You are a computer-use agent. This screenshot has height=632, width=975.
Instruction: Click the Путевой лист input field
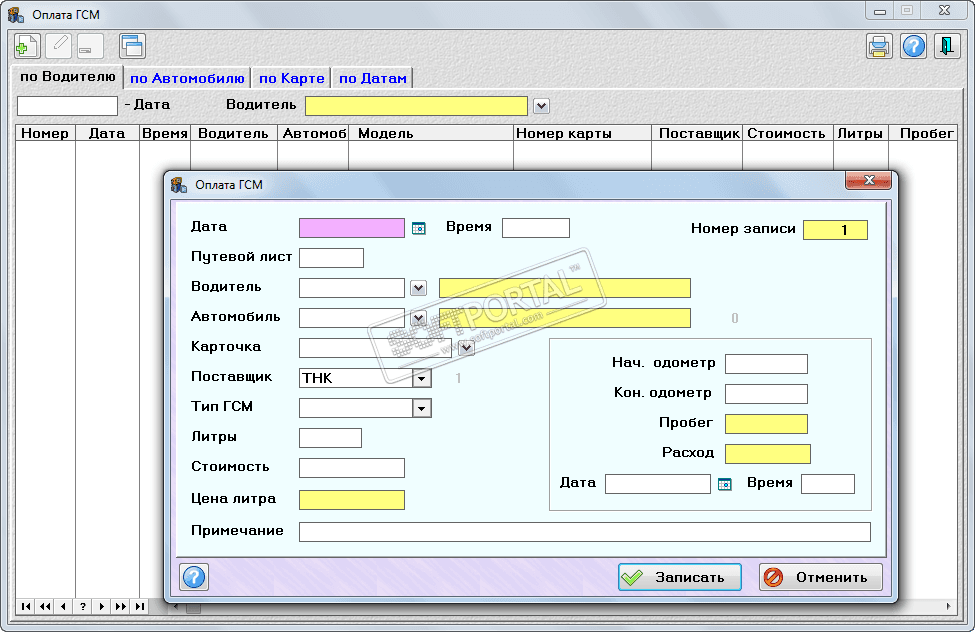point(331,258)
